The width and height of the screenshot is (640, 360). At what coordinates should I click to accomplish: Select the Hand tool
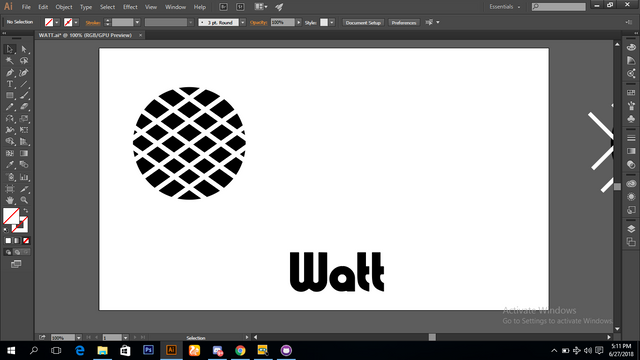(10, 200)
